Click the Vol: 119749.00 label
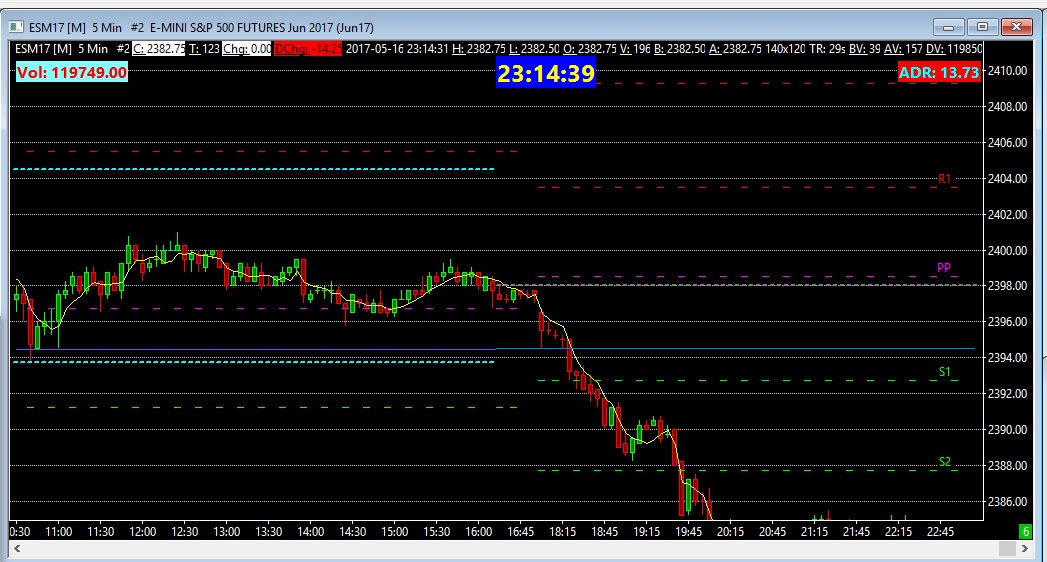Image resolution: width=1047 pixels, height=562 pixels. (x=72, y=72)
